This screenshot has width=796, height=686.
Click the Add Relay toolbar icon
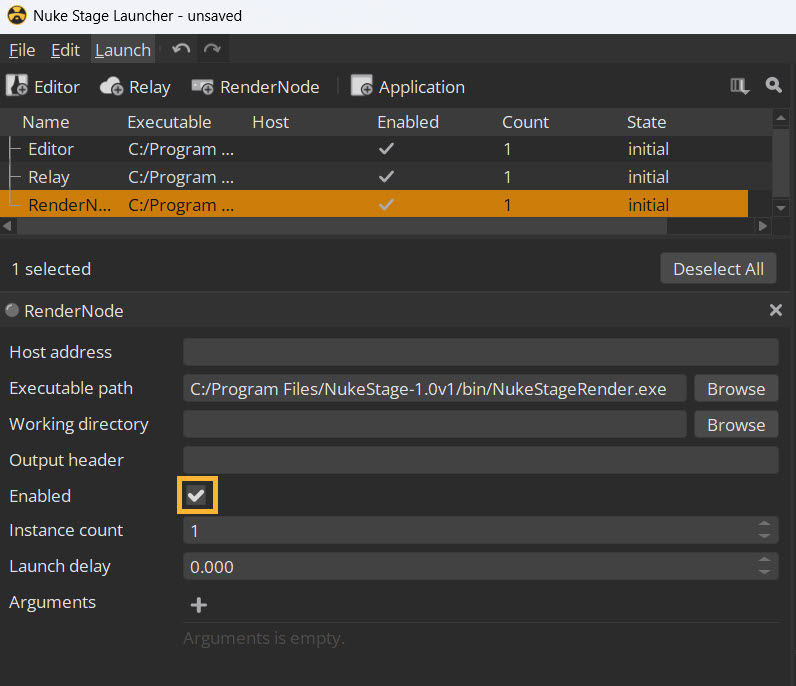tap(112, 87)
